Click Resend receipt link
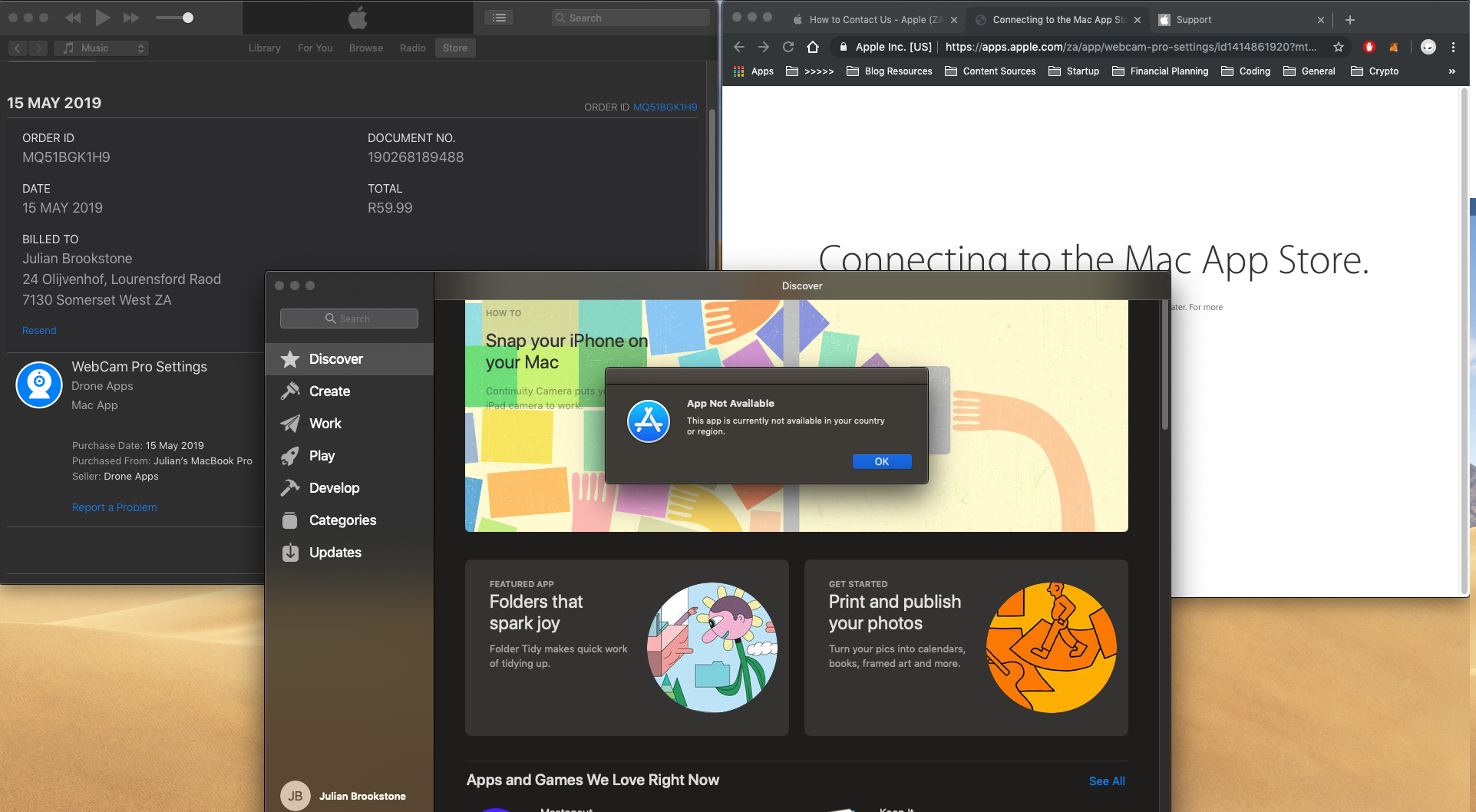Screen dimensions: 1476x812 pyautogui.click(x=39, y=330)
